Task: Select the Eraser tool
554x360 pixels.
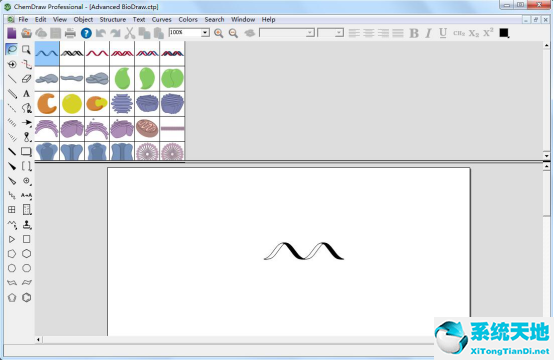Action: 26,79
